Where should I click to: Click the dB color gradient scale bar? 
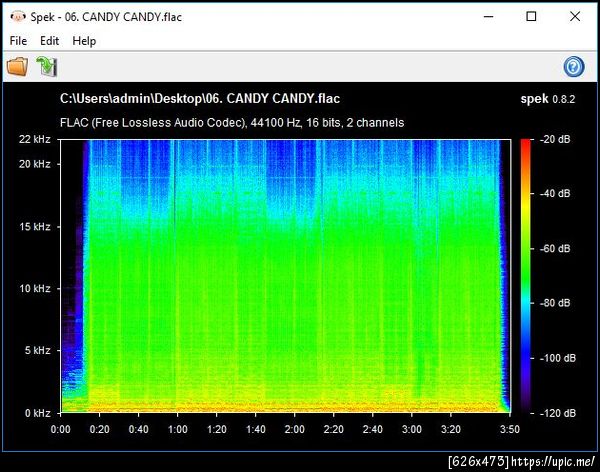[x=526, y=276]
